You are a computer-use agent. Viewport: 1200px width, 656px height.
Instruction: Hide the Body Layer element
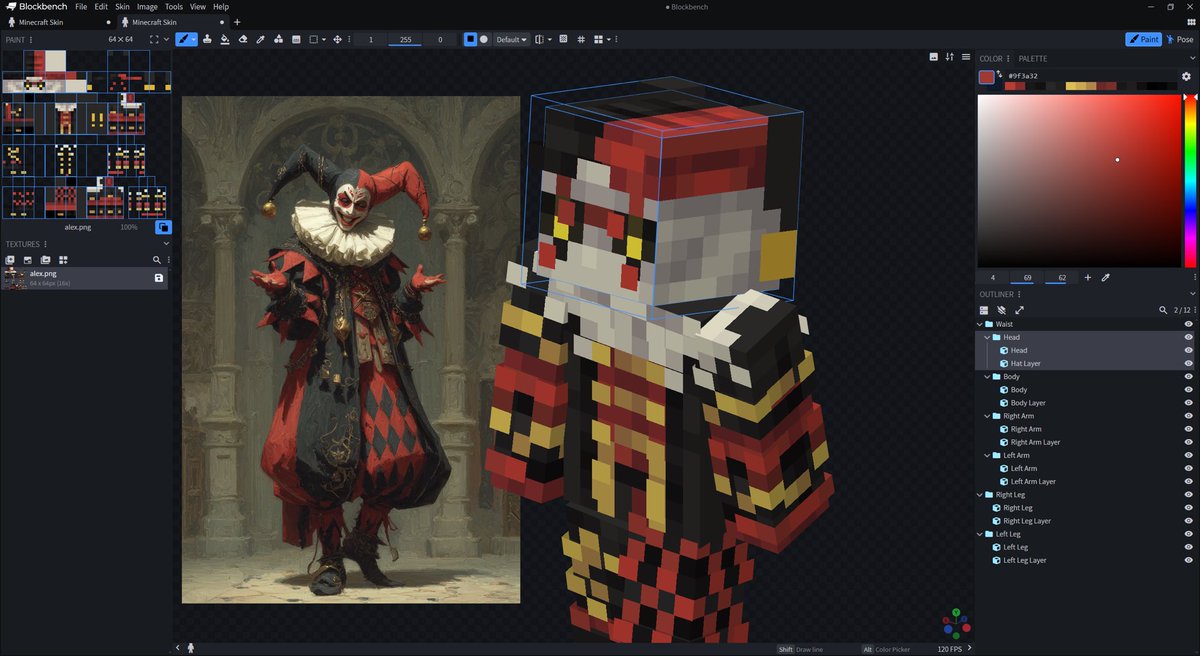point(1189,403)
